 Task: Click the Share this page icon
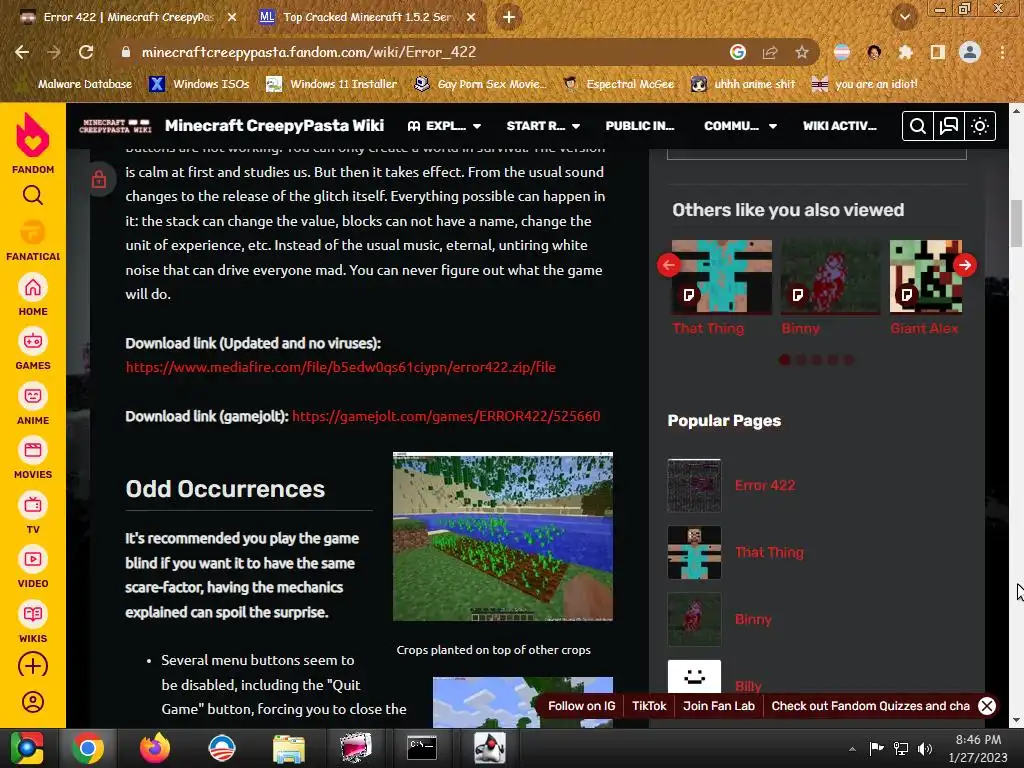coord(770,52)
